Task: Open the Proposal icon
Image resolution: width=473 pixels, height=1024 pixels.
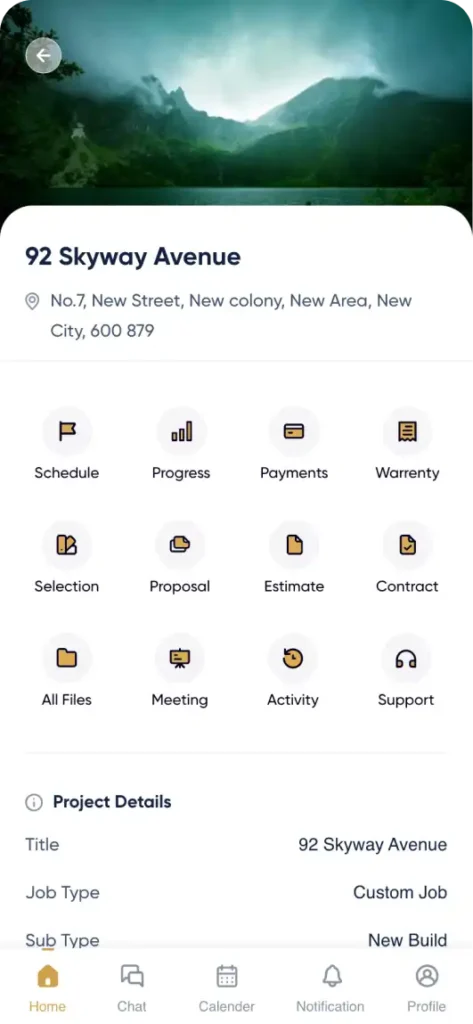Action: click(x=180, y=545)
